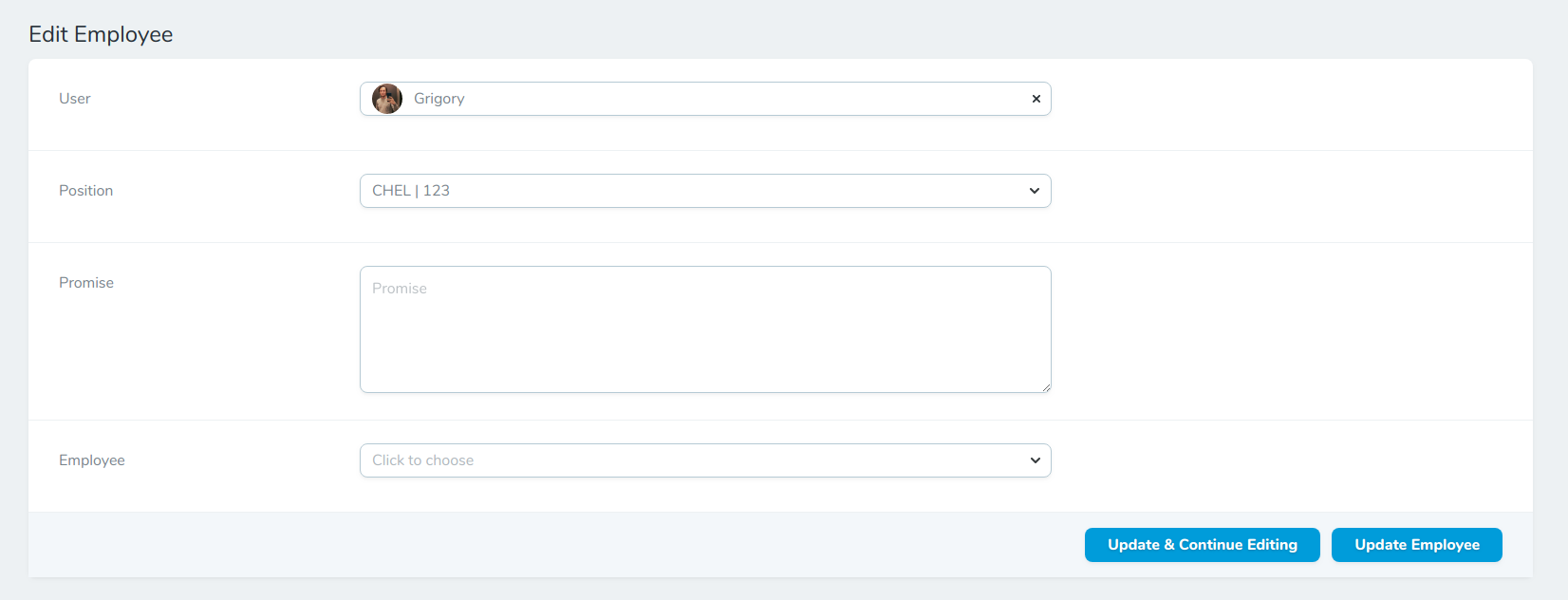This screenshot has width=1568, height=600.
Task: Click the grey footer bar left of buttons
Action: click(551, 545)
